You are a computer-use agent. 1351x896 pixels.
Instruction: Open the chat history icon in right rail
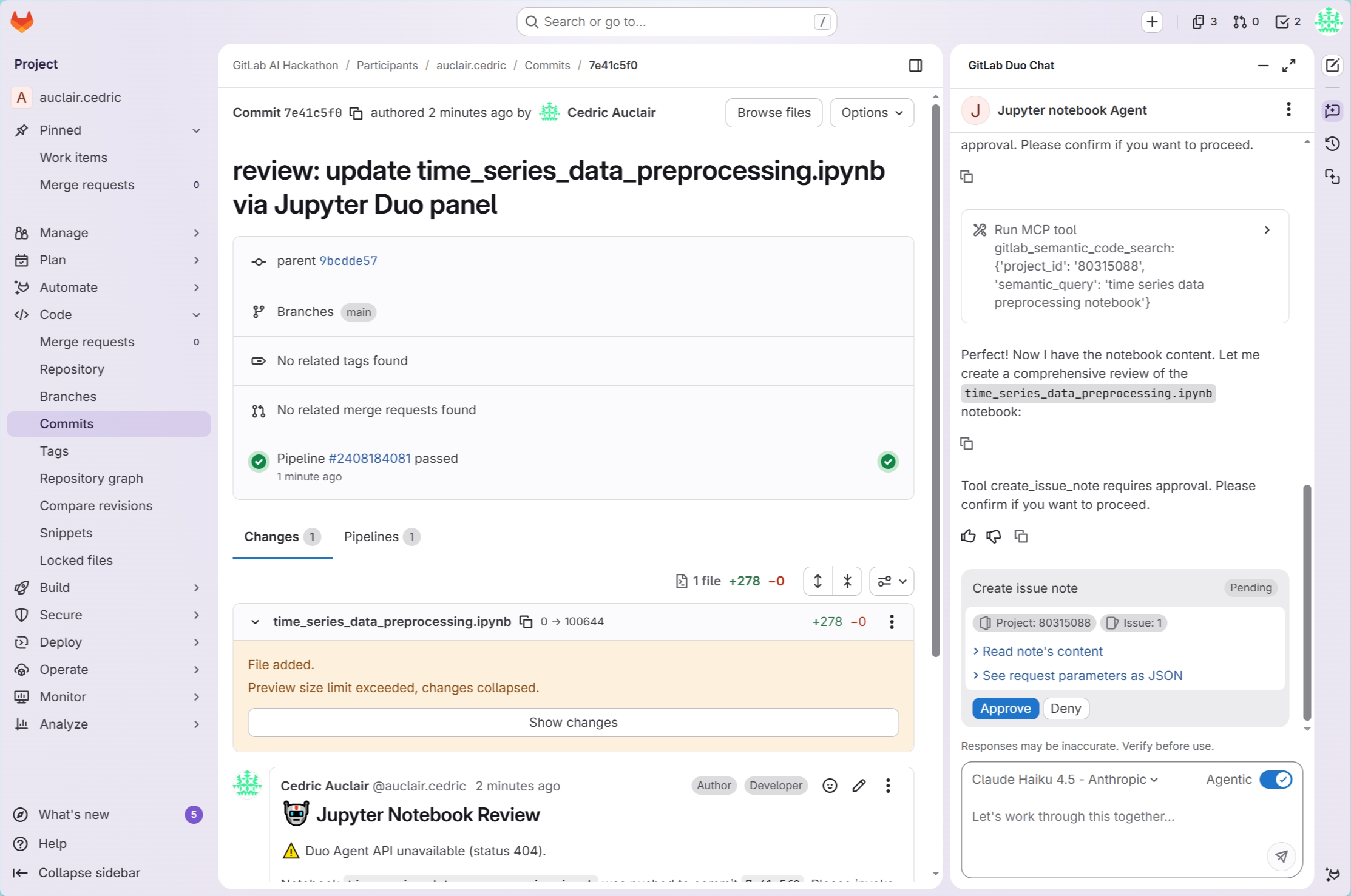point(1332,144)
